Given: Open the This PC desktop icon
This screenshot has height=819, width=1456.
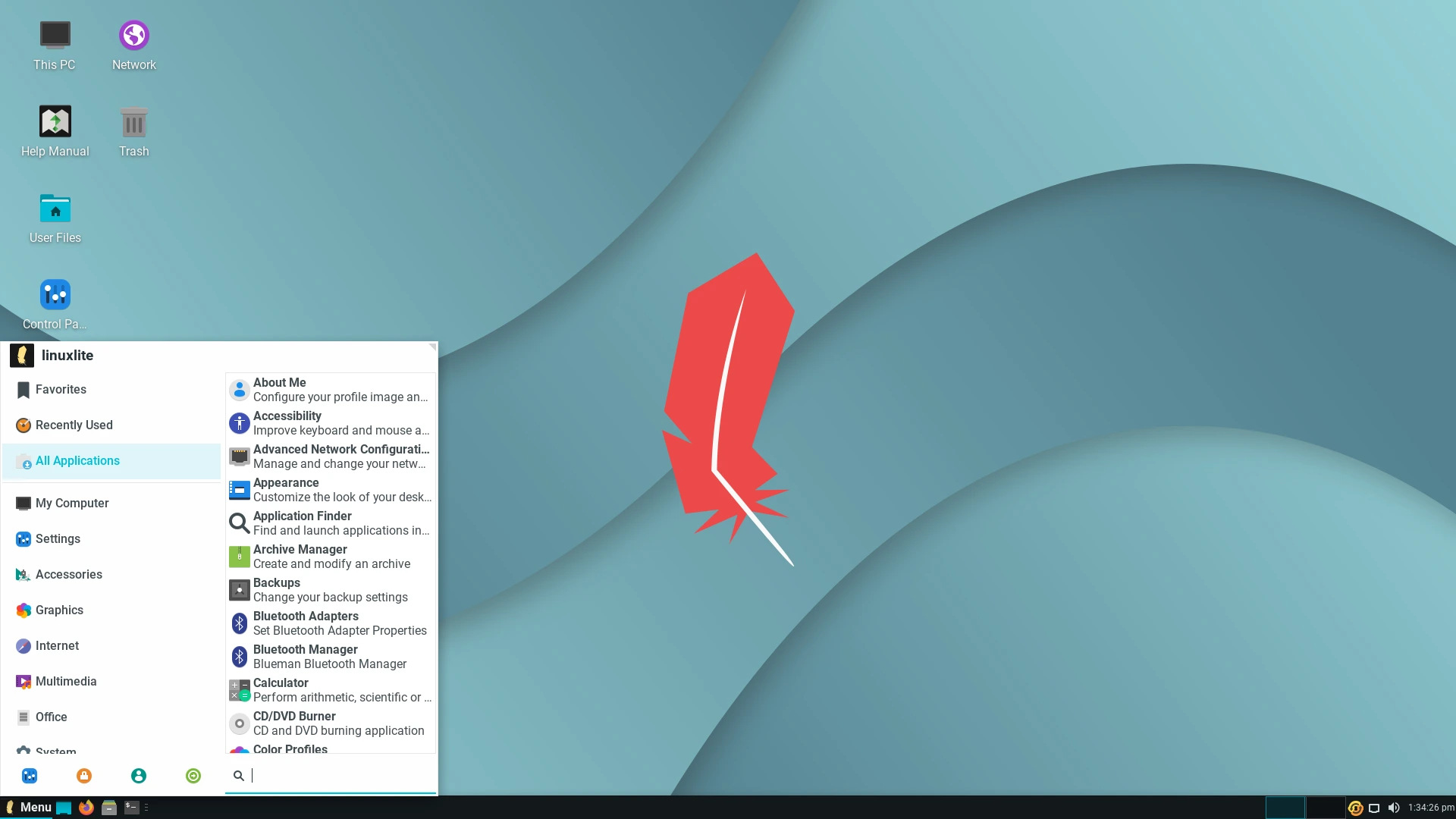Looking at the screenshot, I should click(55, 45).
